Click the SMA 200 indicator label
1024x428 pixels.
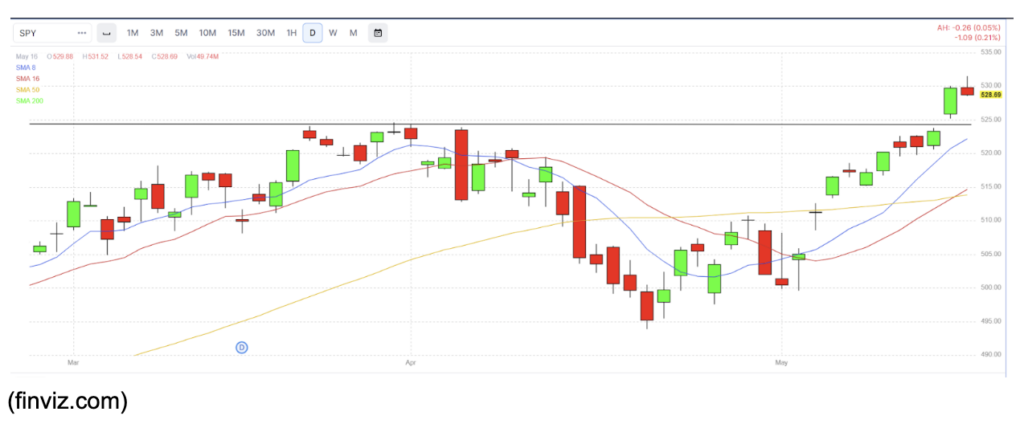point(29,101)
